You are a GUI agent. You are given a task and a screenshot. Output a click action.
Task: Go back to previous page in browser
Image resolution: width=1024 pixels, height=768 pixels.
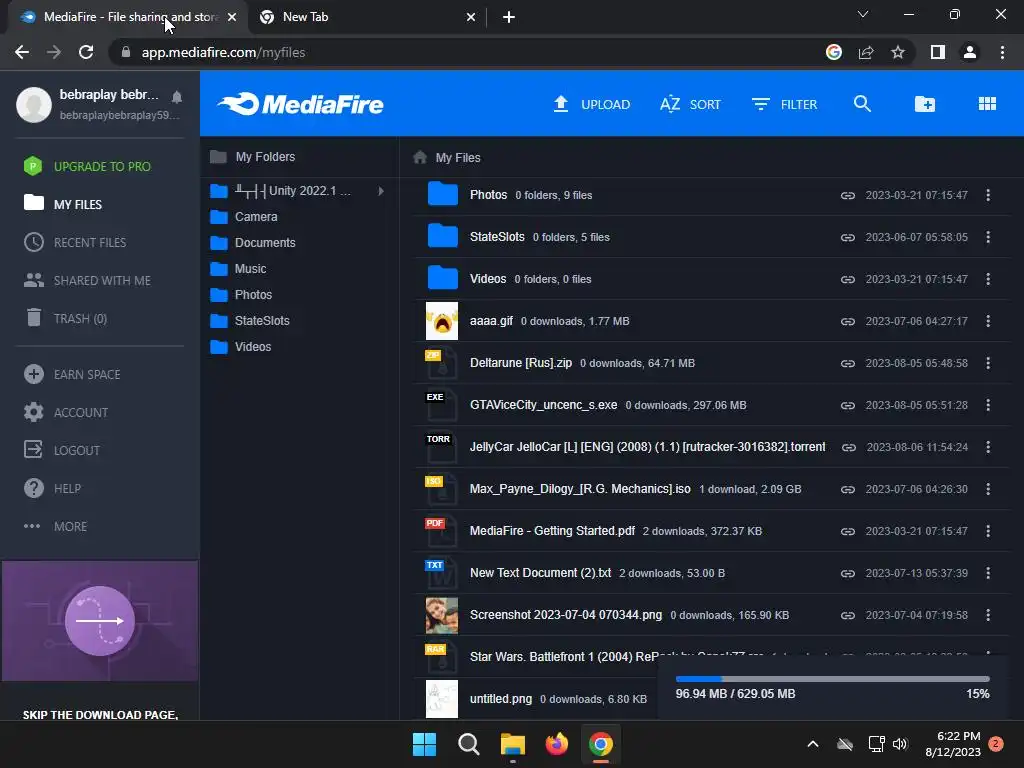22,52
